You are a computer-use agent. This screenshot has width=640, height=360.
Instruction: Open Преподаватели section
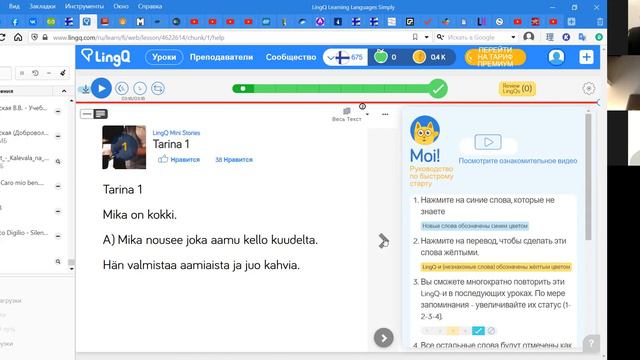coord(221,57)
